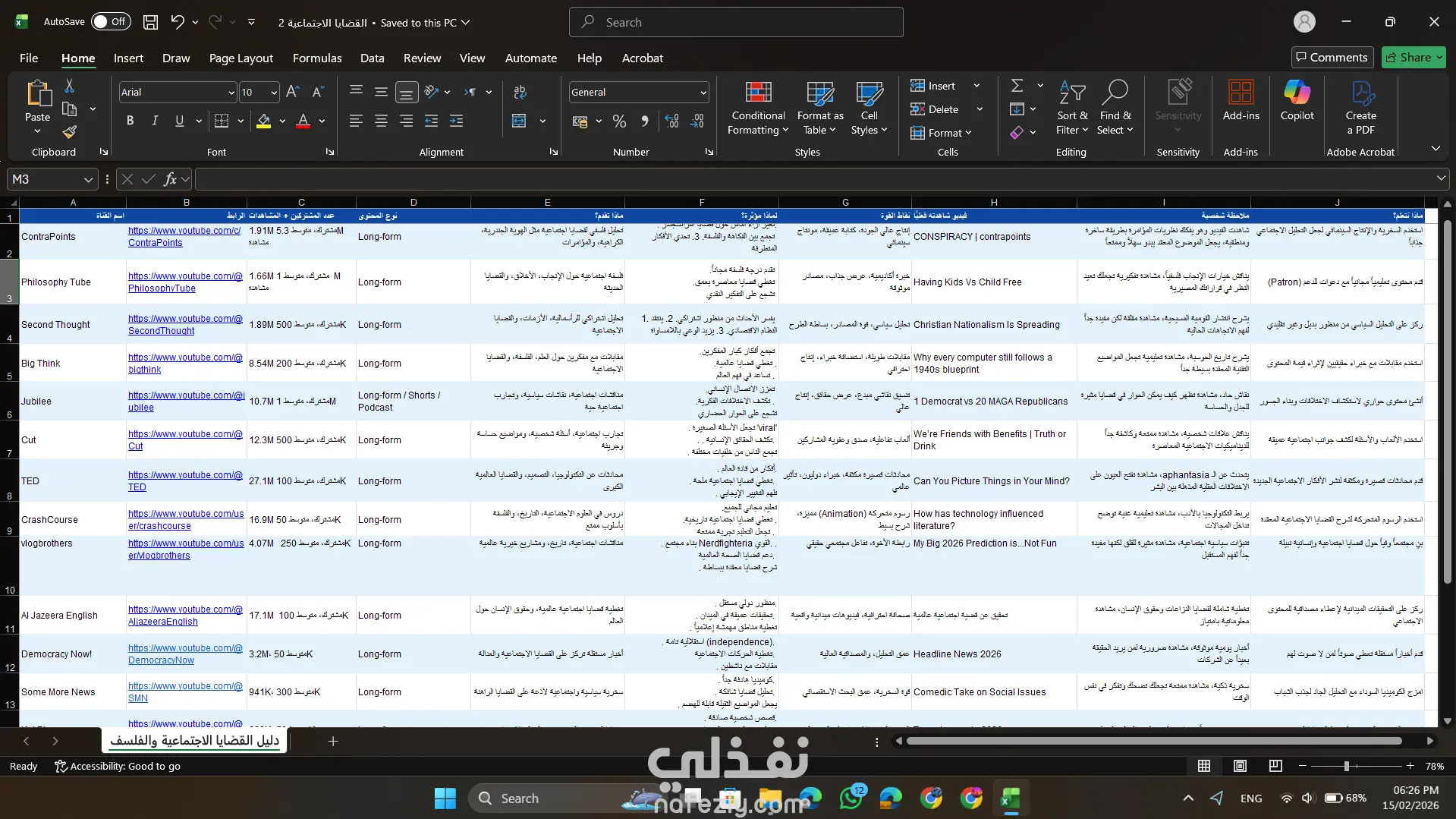
Task: Click in the title bar Search box
Action: click(x=736, y=22)
